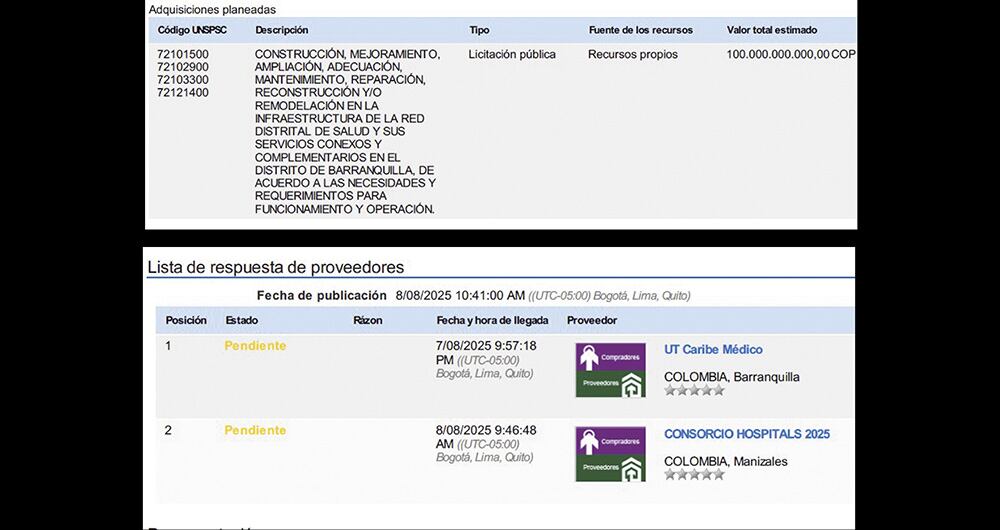Select UNSPSC code 72101500
Screen dimensions: 1000x530
pyautogui.click(x=183, y=54)
